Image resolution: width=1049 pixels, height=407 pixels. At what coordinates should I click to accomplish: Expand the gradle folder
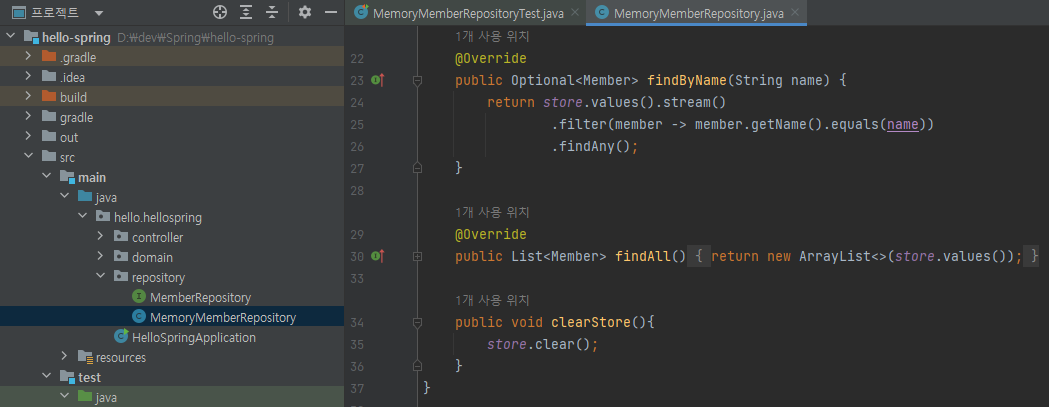coord(28,117)
